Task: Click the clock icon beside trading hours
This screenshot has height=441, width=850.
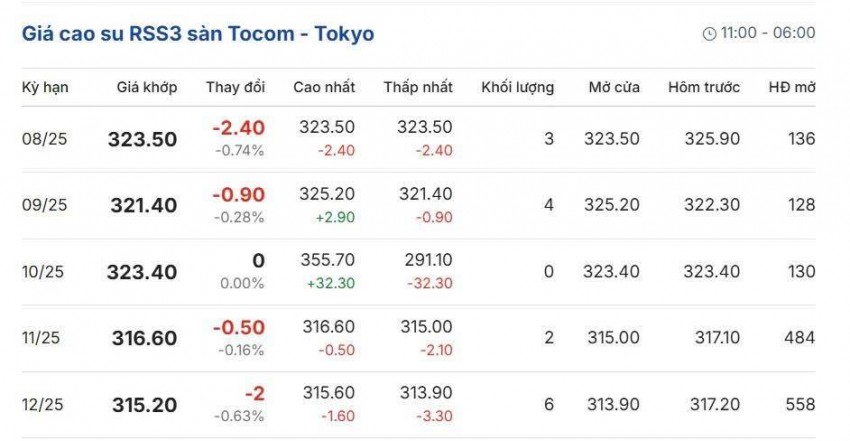Action: coord(710,34)
